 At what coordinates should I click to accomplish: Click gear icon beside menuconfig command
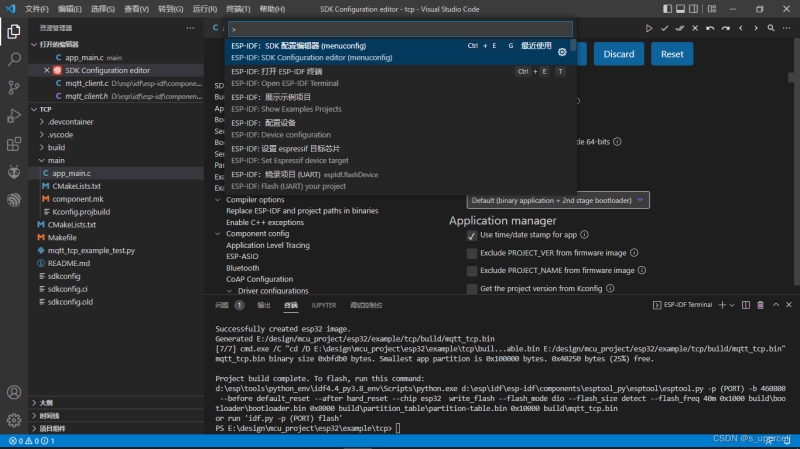click(562, 52)
